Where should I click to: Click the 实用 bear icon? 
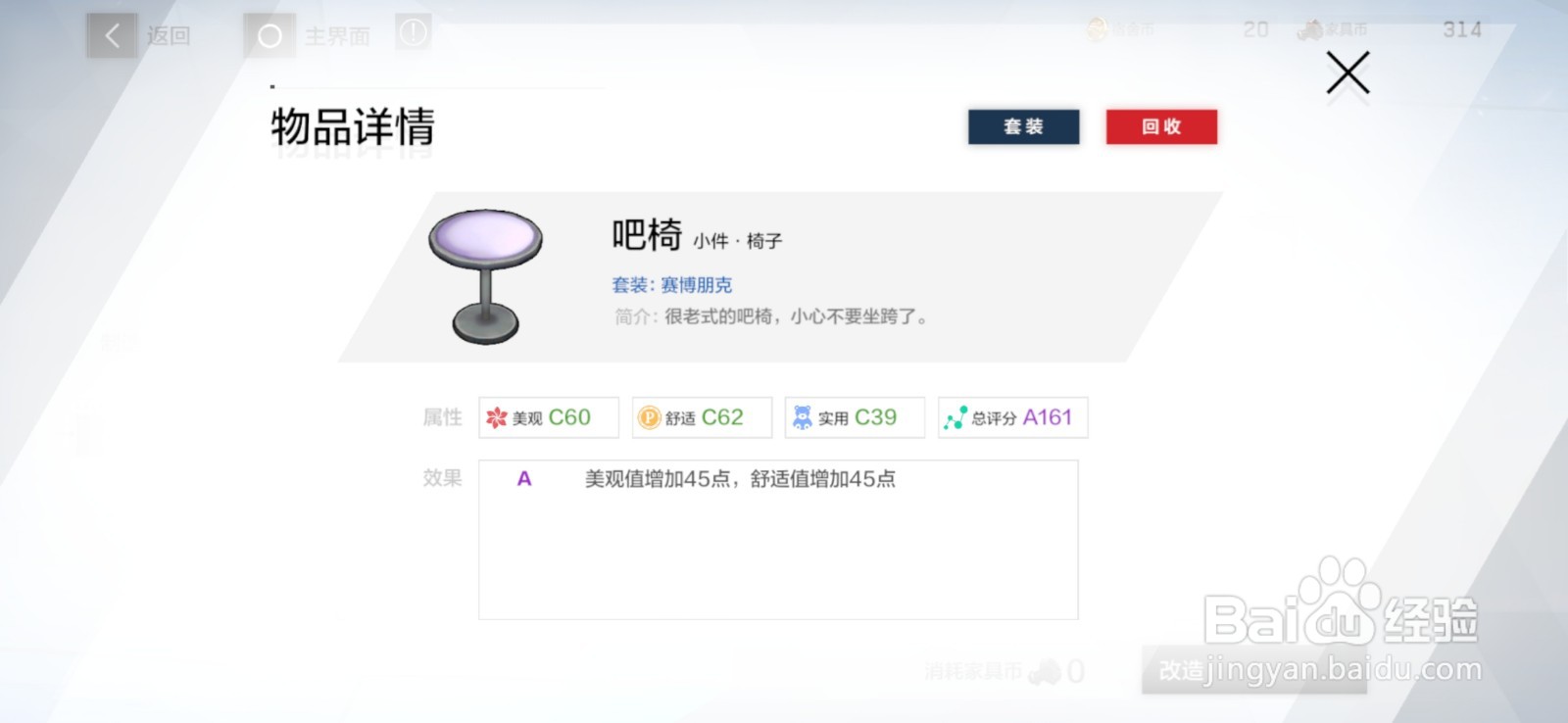[803, 418]
